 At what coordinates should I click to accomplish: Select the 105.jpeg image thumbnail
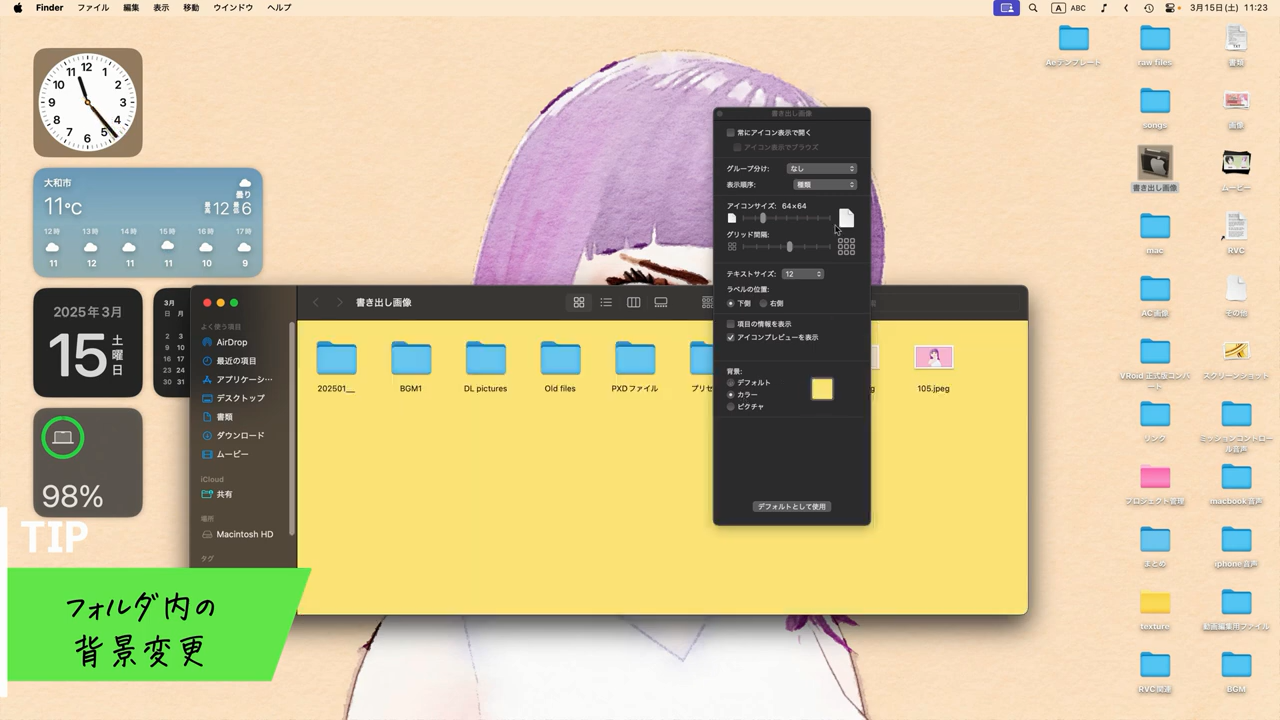pyautogui.click(x=933, y=357)
